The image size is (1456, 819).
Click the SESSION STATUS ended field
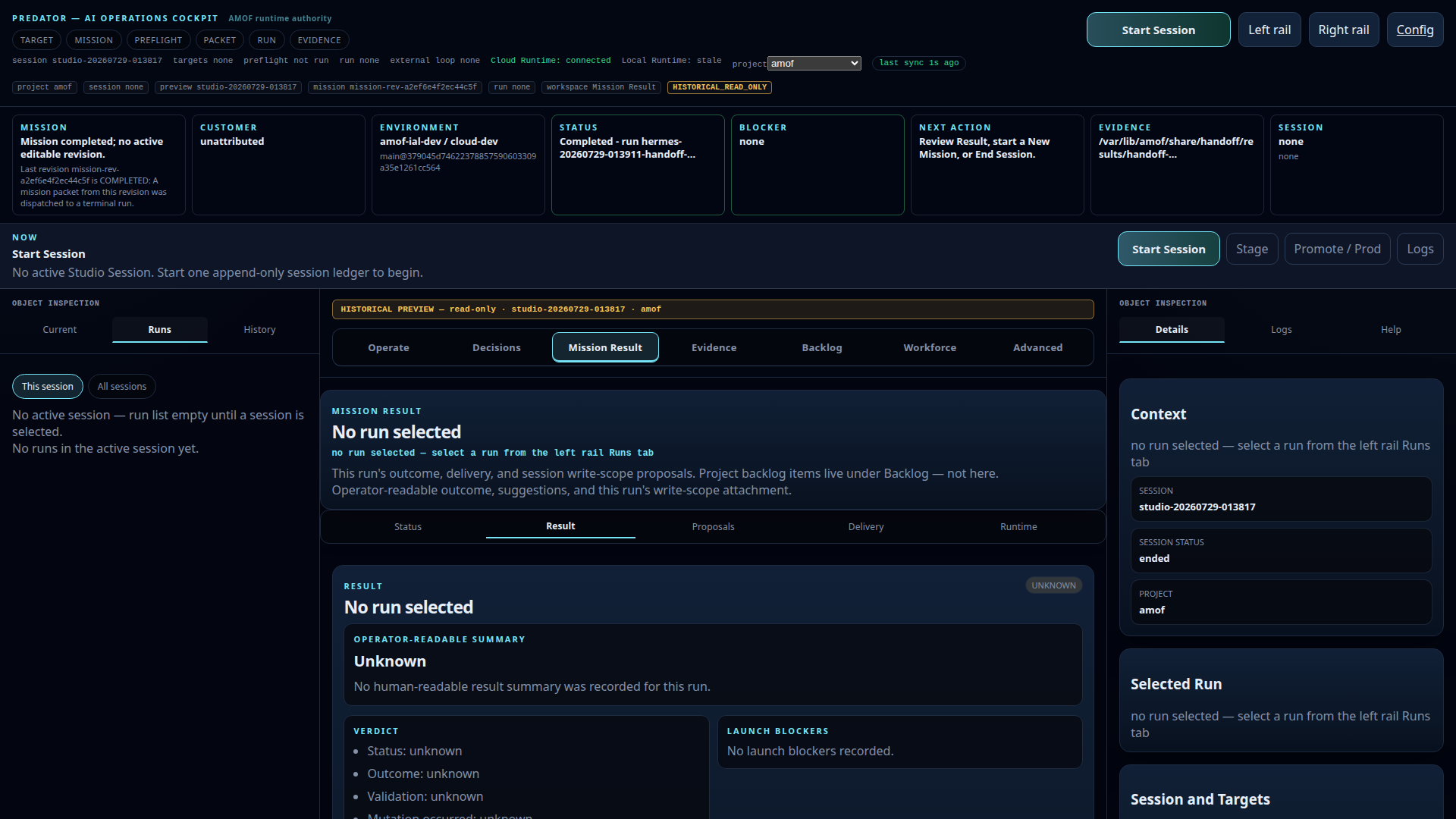point(1281,551)
